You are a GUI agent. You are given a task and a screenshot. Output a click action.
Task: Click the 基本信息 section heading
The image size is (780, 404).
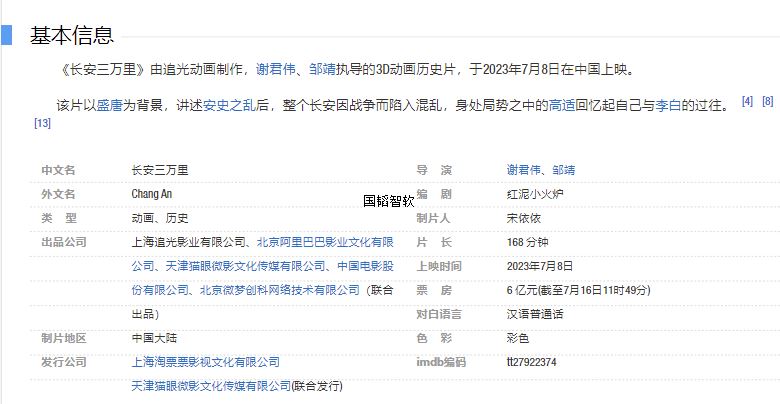72,36
